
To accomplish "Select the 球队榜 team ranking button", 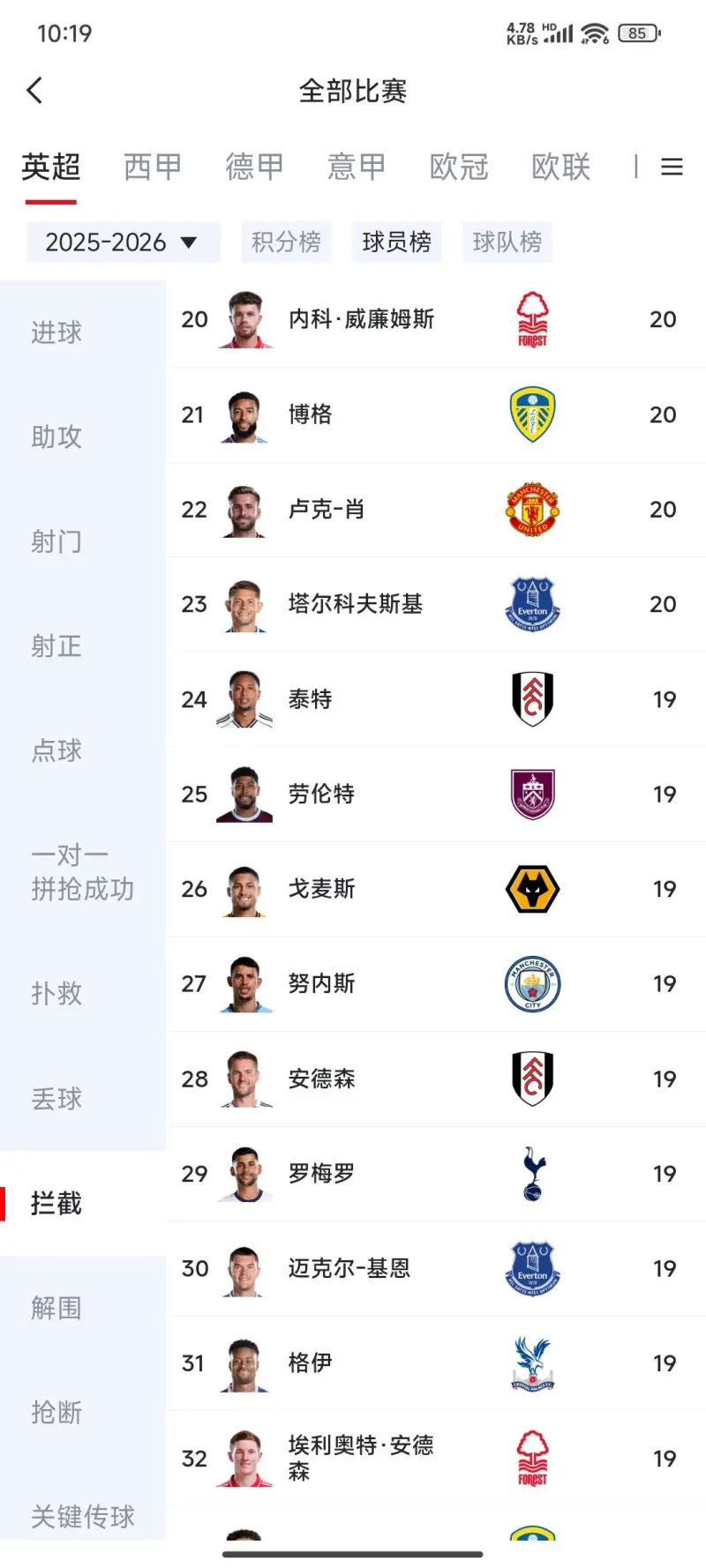I will coord(507,242).
